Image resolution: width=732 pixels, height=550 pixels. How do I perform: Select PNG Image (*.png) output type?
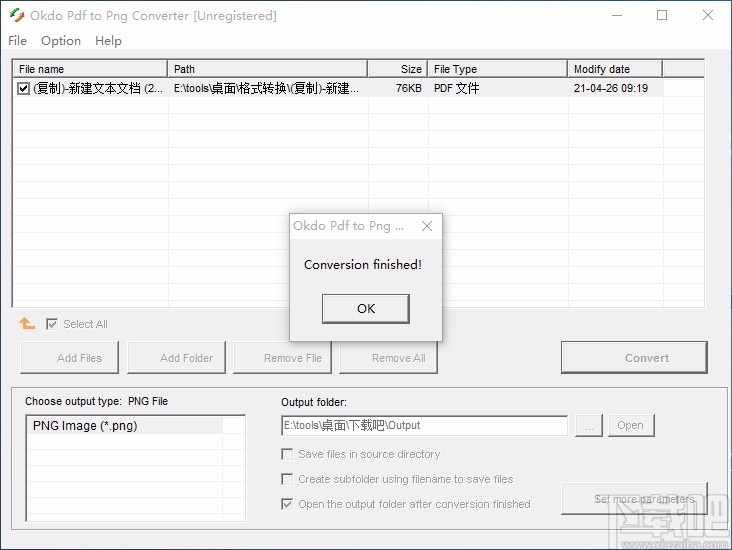[125, 426]
